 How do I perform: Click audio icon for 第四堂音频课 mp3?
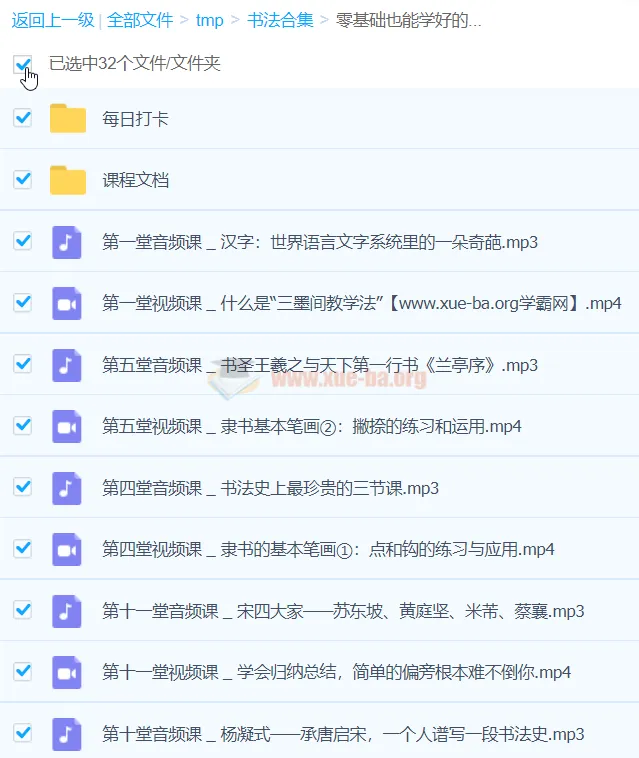(67, 488)
